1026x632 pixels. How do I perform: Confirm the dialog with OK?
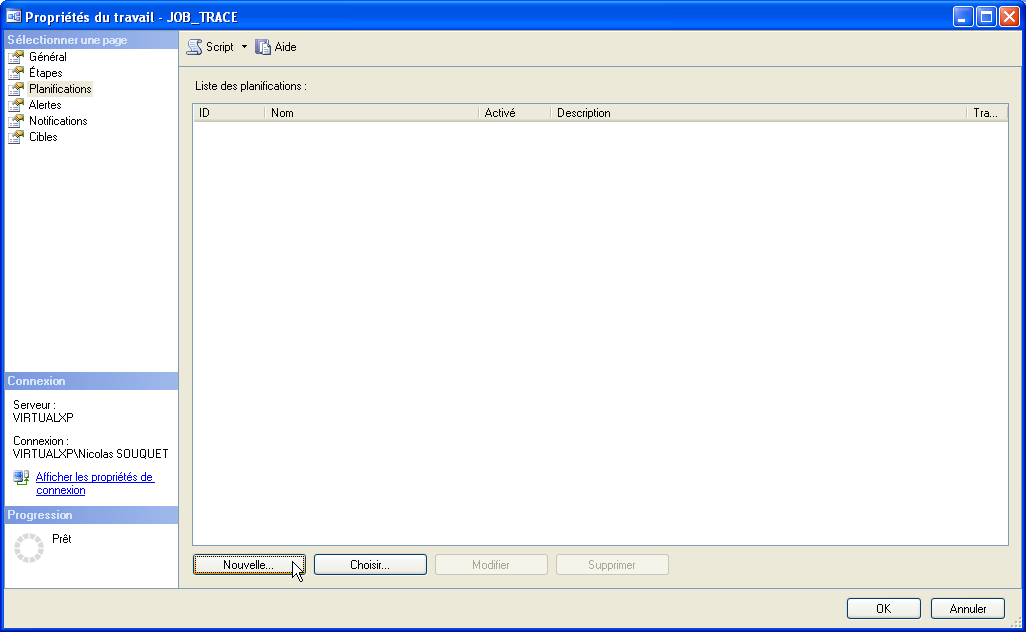[x=883, y=608]
